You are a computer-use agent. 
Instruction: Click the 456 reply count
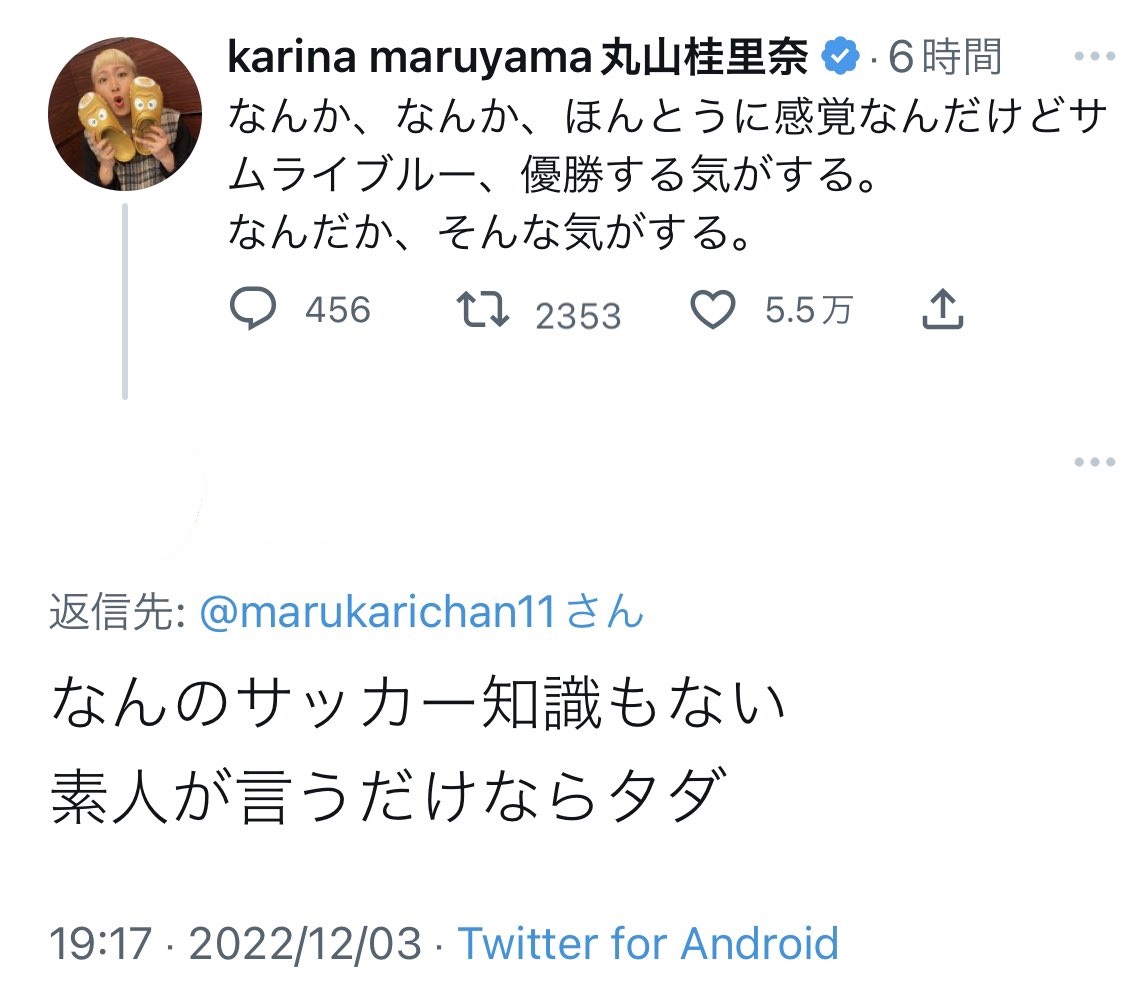338,311
